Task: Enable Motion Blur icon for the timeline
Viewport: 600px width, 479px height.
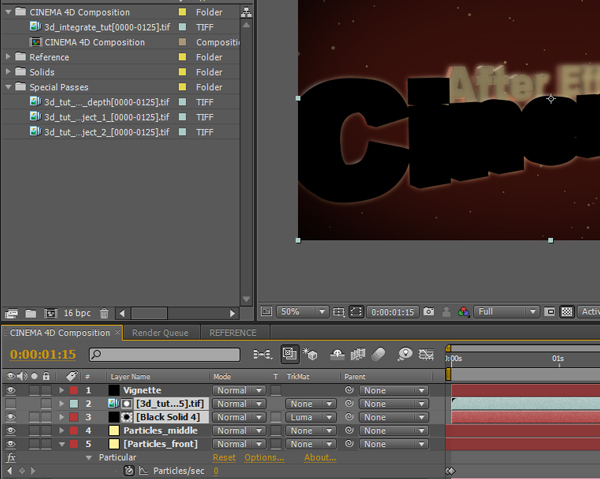Action: click(378, 354)
